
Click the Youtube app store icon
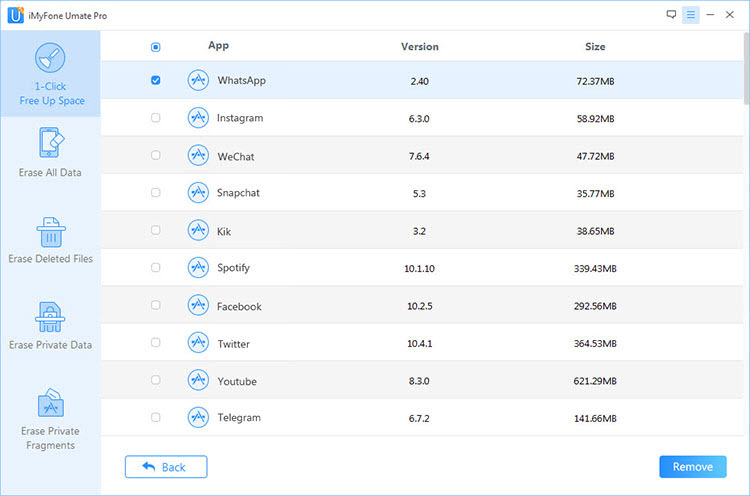[198, 380]
